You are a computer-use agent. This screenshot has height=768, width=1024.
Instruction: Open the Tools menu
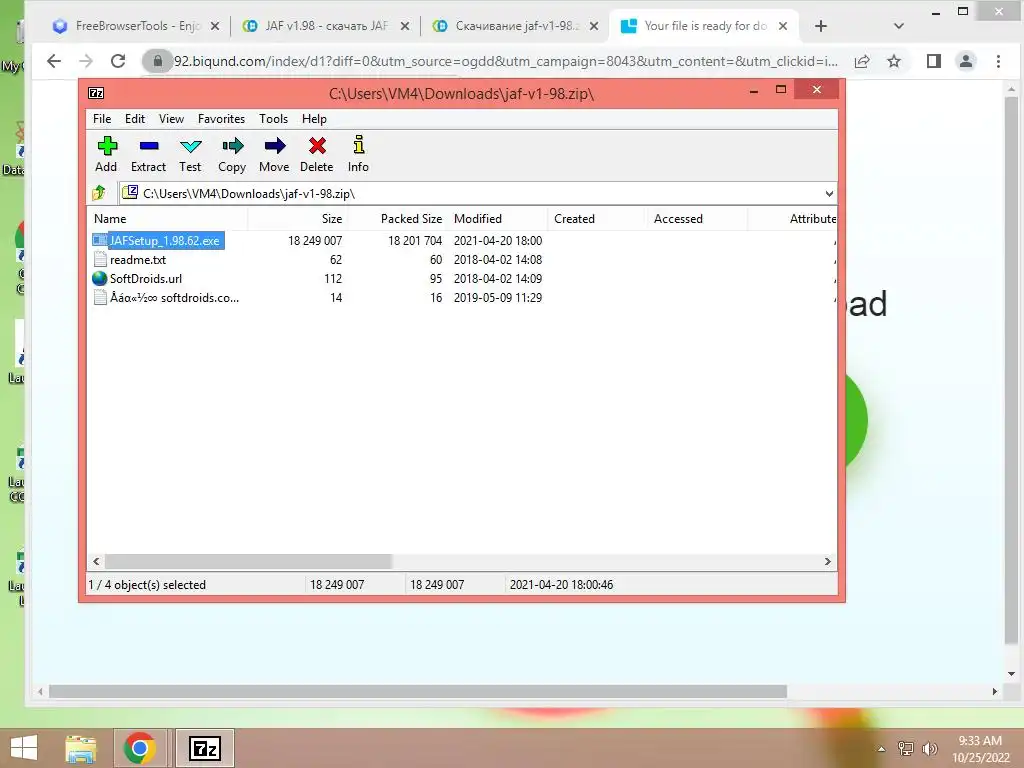click(x=274, y=119)
